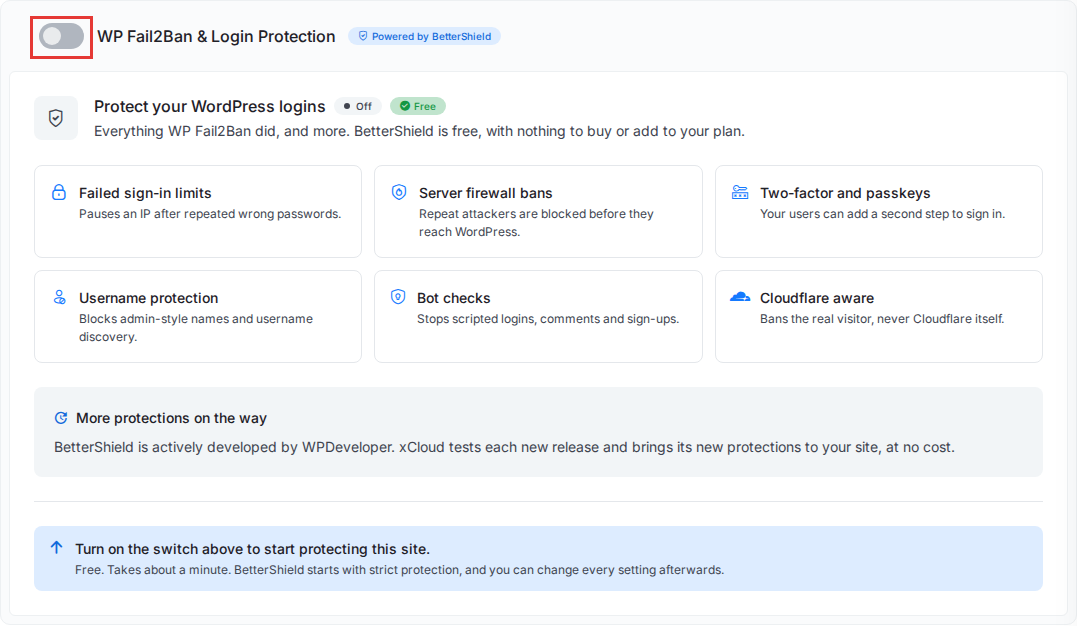
Task: Click 'Repeat attackers are blocked' description text
Action: (536, 223)
